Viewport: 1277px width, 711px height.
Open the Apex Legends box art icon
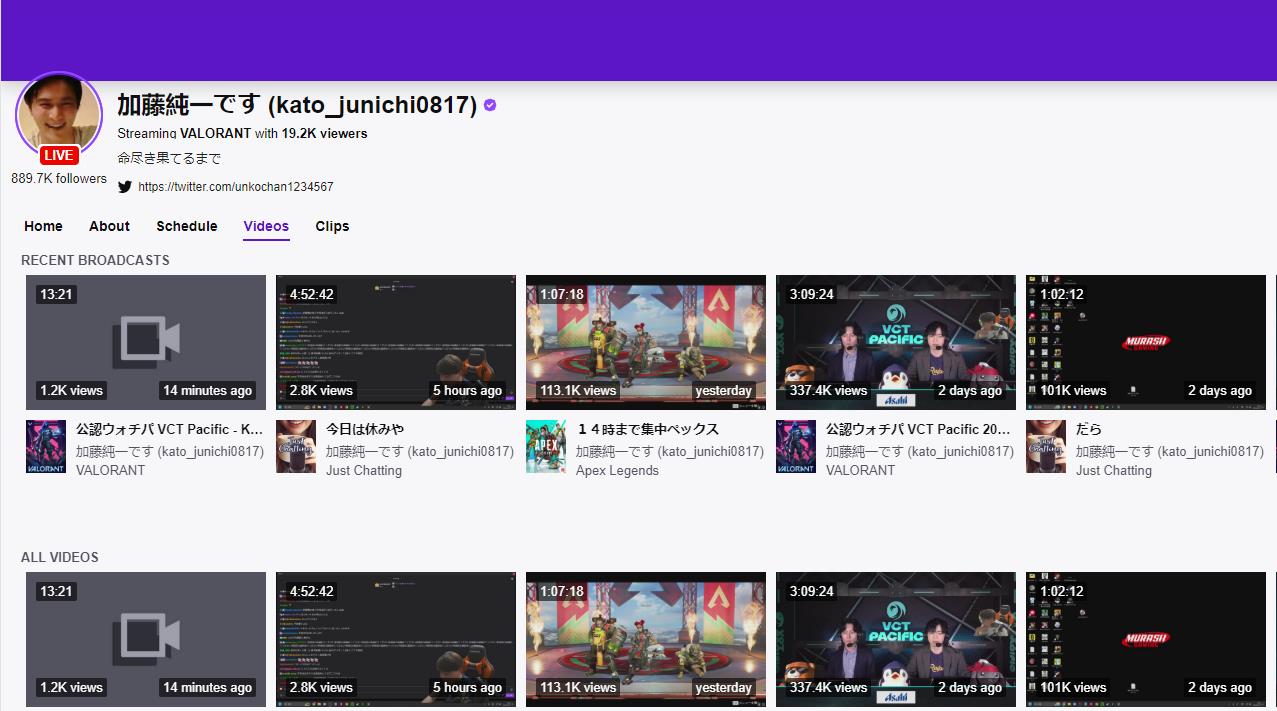point(546,446)
